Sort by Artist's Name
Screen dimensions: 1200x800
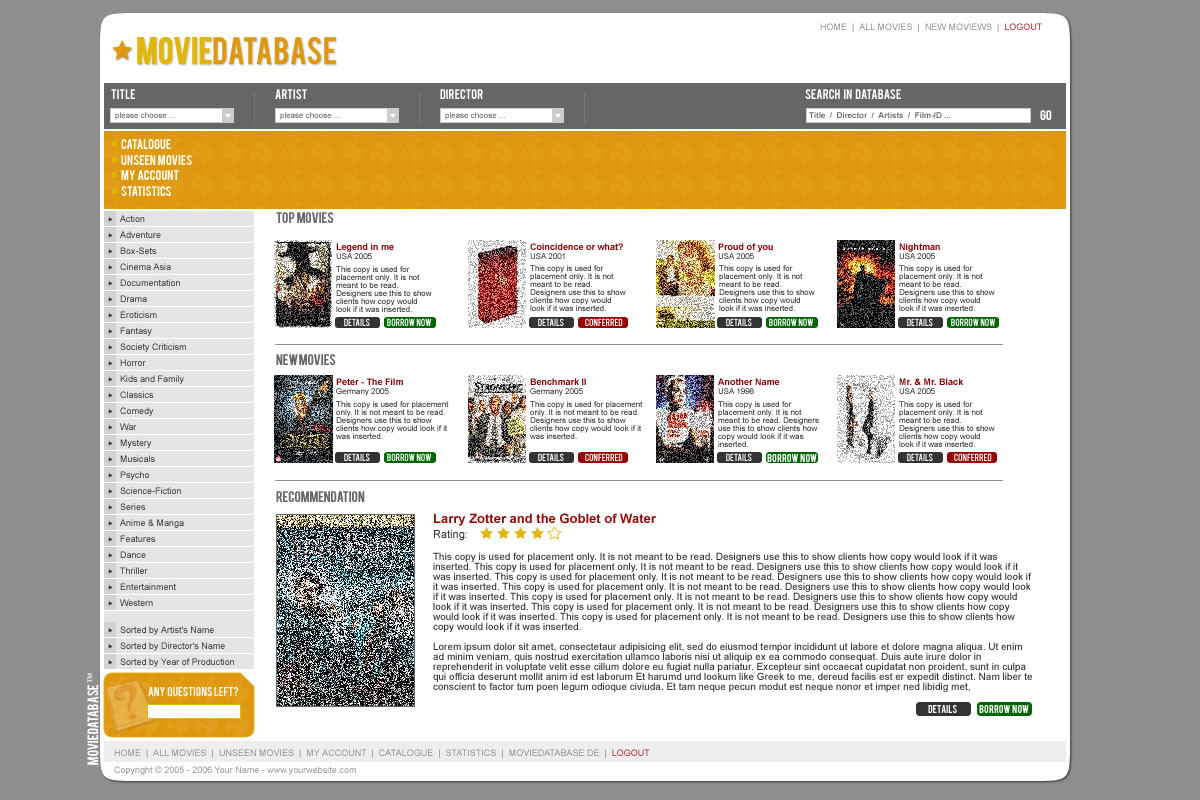tap(179, 630)
